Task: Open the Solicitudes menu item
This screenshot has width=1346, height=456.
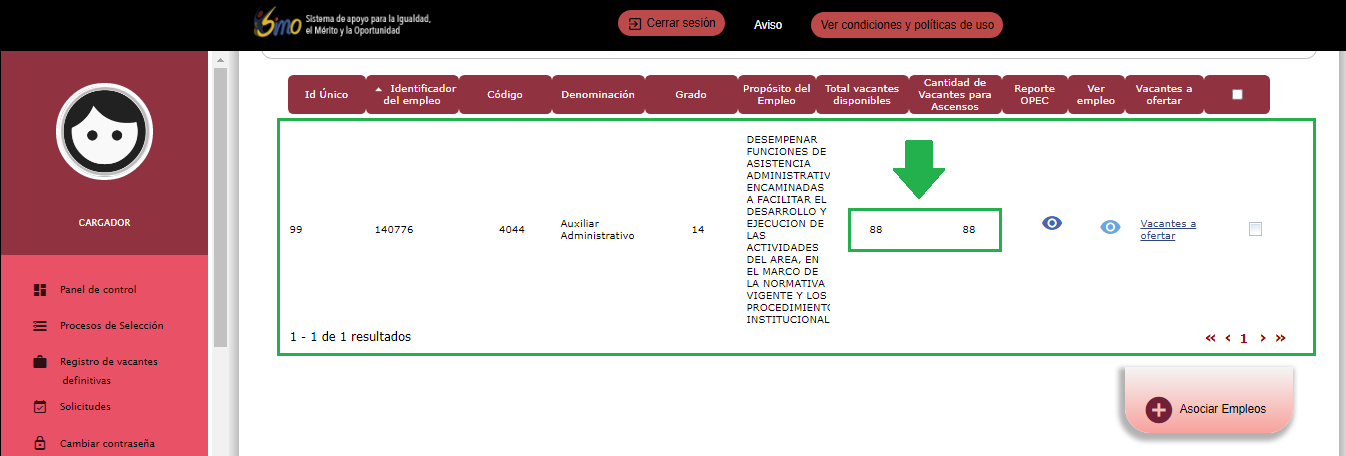Action: [x=85, y=407]
